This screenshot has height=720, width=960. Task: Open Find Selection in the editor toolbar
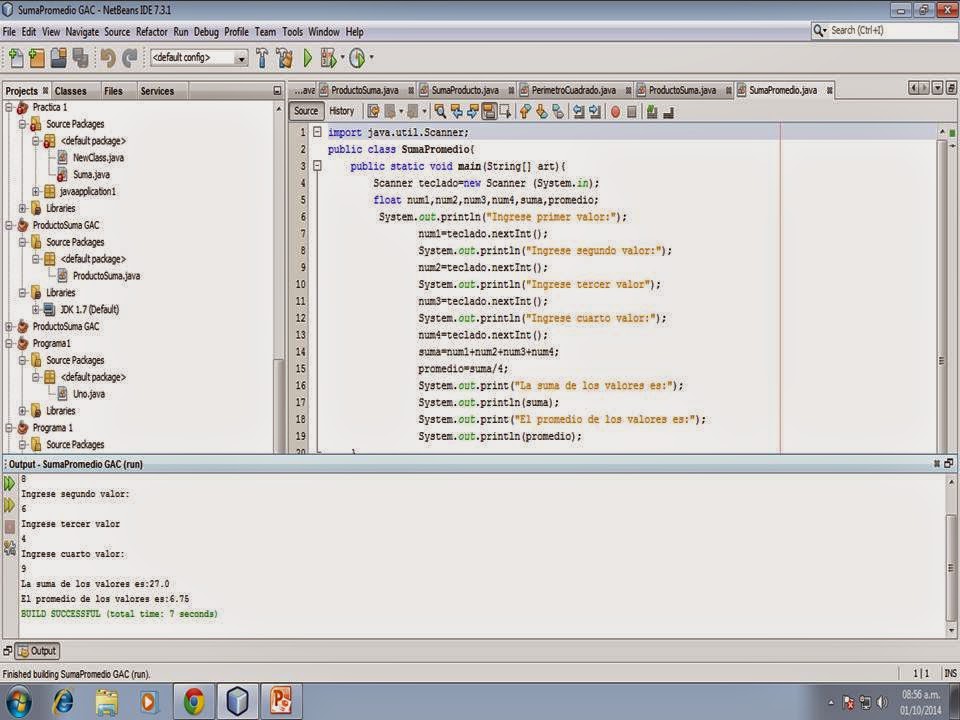pyautogui.click(x=442, y=111)
